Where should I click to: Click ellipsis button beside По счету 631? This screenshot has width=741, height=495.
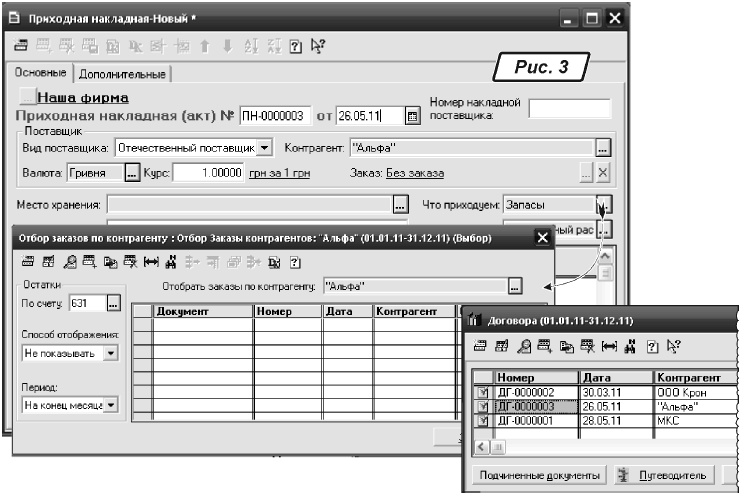point(113,301)
